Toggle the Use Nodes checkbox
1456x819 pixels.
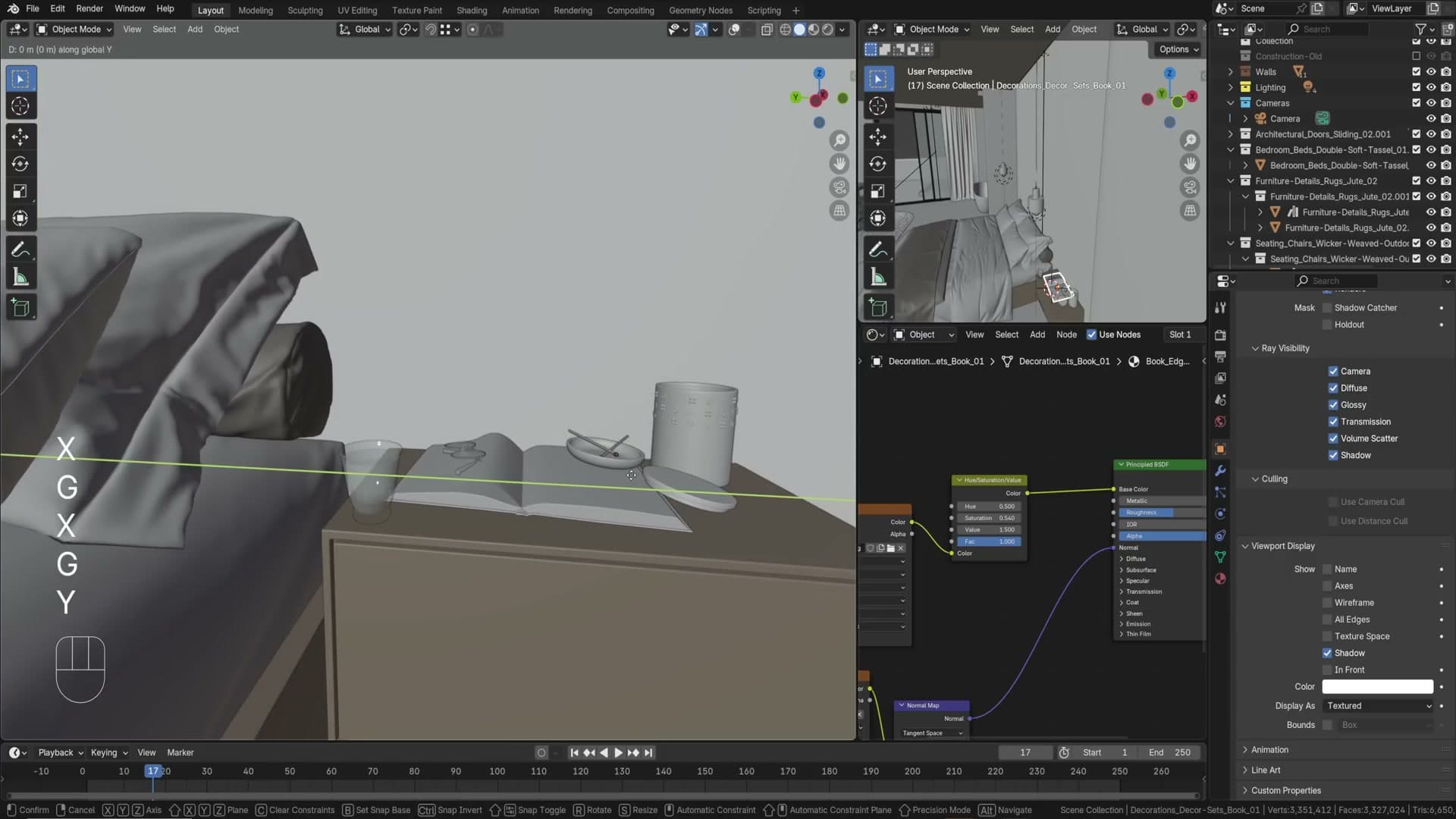click(1091, 334)
